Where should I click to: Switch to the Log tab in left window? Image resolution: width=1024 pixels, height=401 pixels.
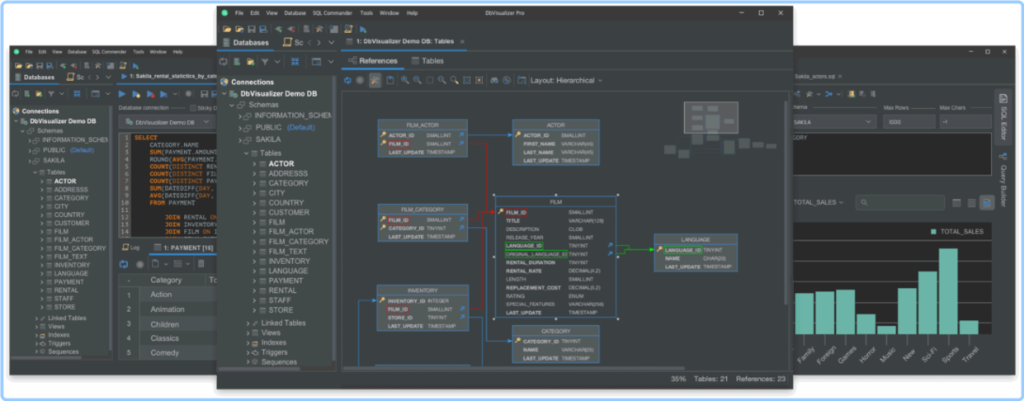(131, 248)
